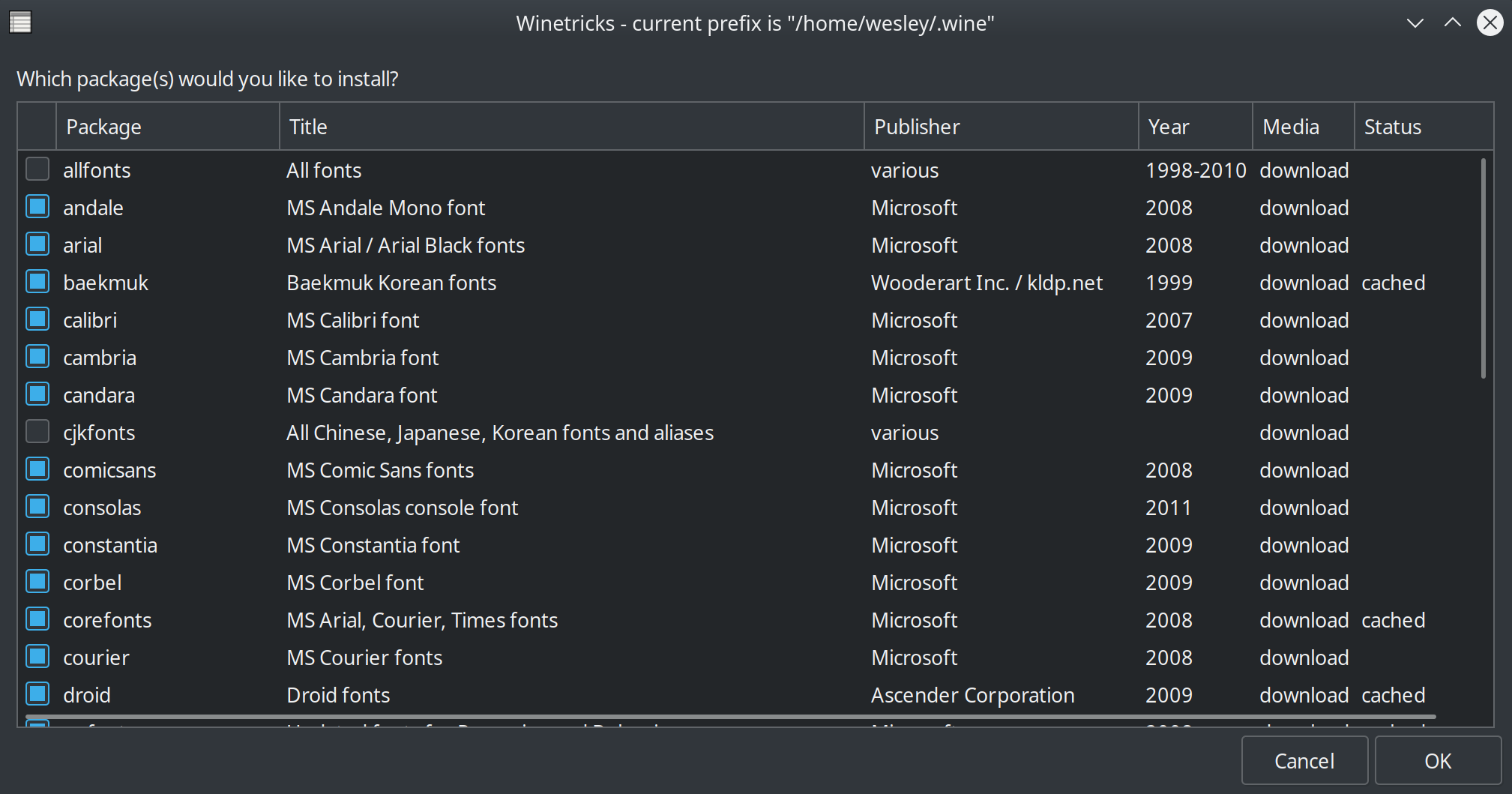Screen dimensions: 1512x794
Task: Uncheck the droid package checkbox
Action: tap(37, 694)
